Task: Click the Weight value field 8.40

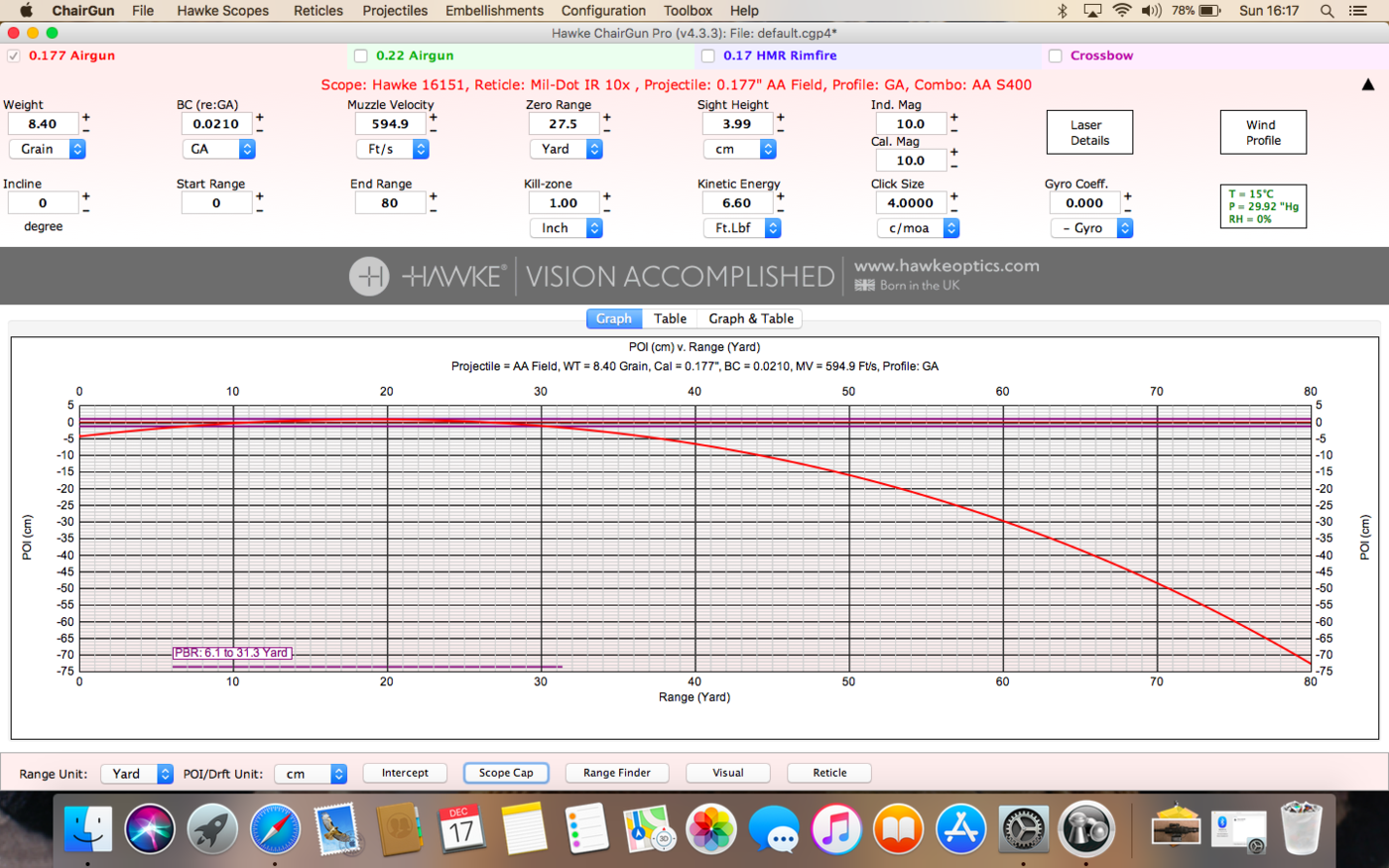Action: pyautogui.click(x=43, y=124)
